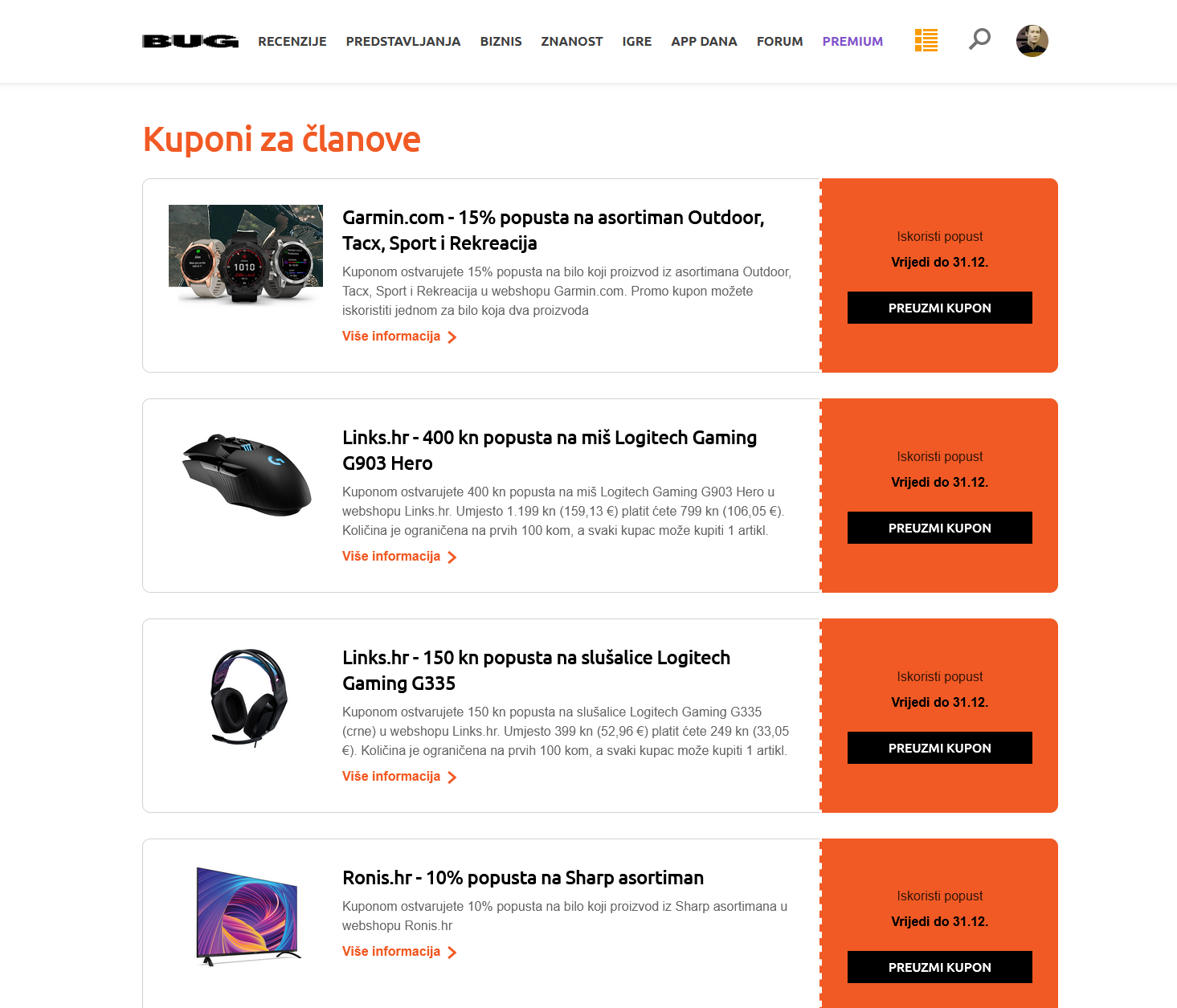
Task: Open the orange list menu icon
Action: (926, 40)
